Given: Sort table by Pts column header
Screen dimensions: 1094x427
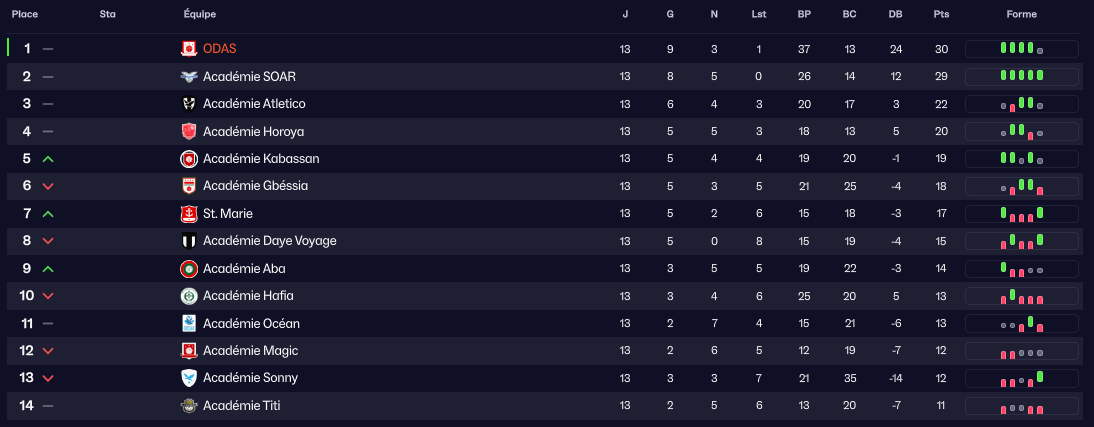Looking at the screenshot, I should pyautogui.click(x=941, y=15).
